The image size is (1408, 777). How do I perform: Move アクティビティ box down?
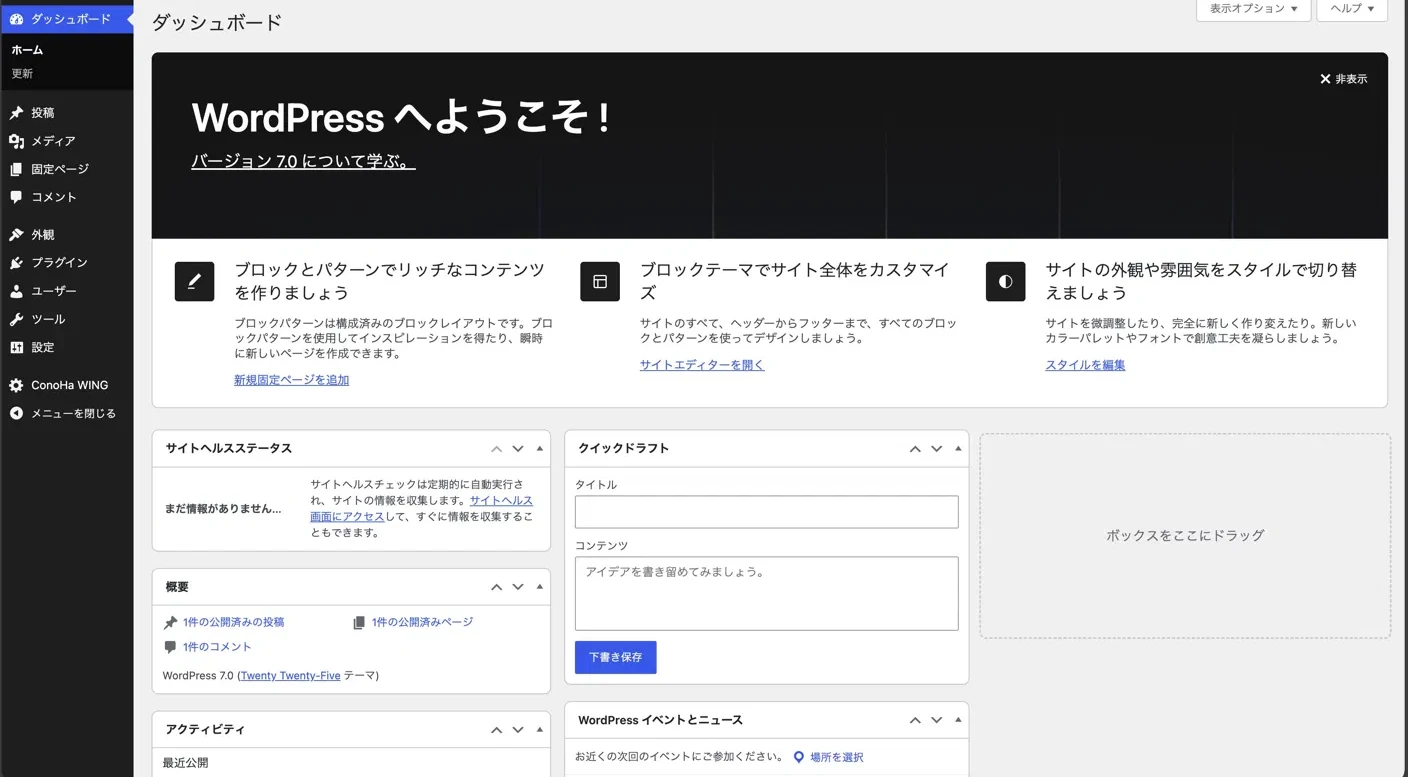coord(518,730)
